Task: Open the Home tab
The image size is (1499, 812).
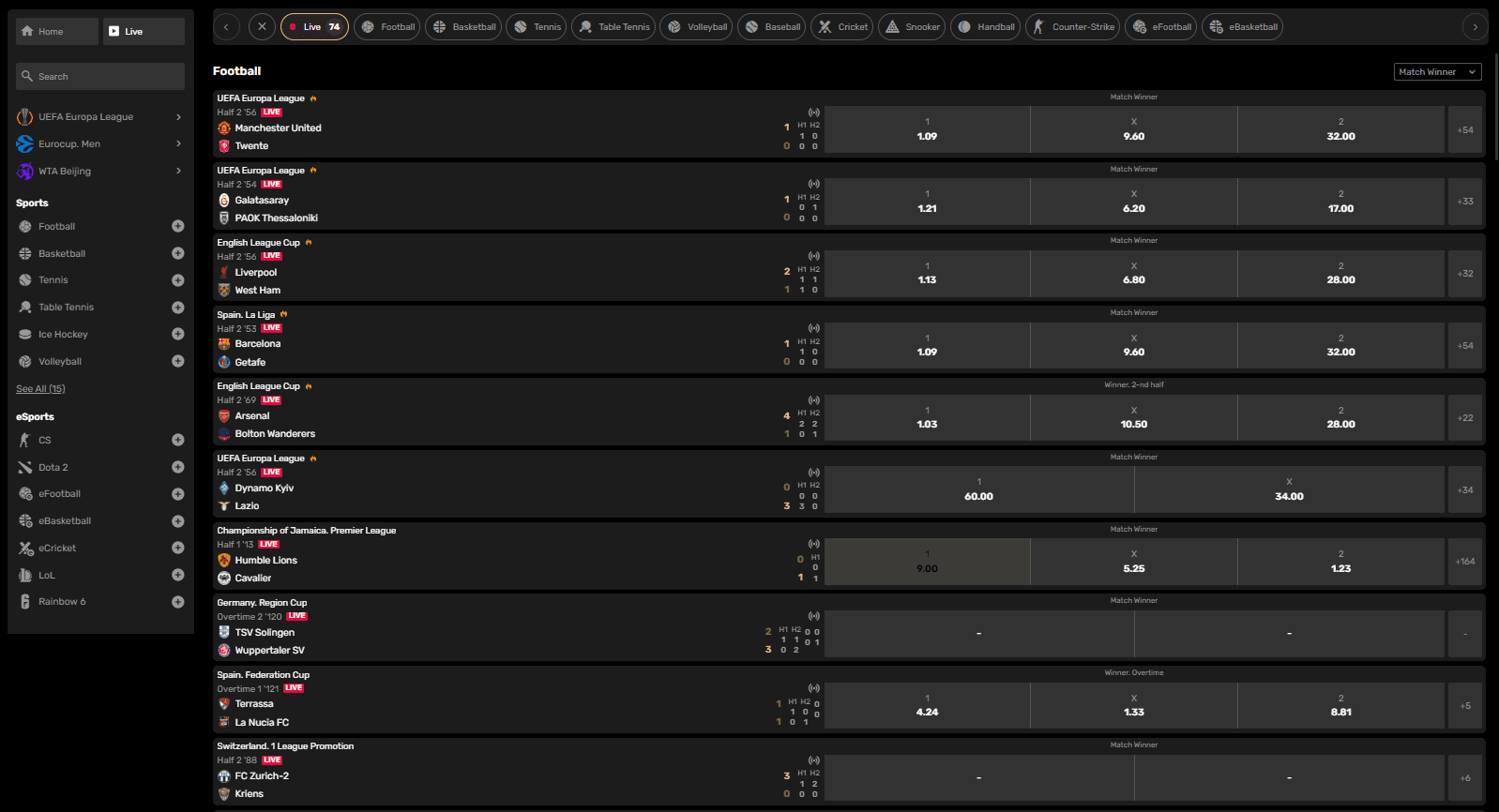Action: pos(57,31)
